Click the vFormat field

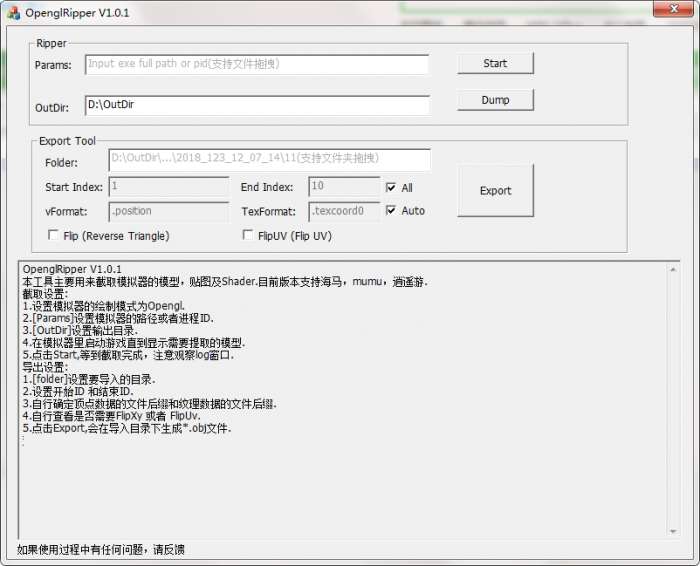pos(169,212)
